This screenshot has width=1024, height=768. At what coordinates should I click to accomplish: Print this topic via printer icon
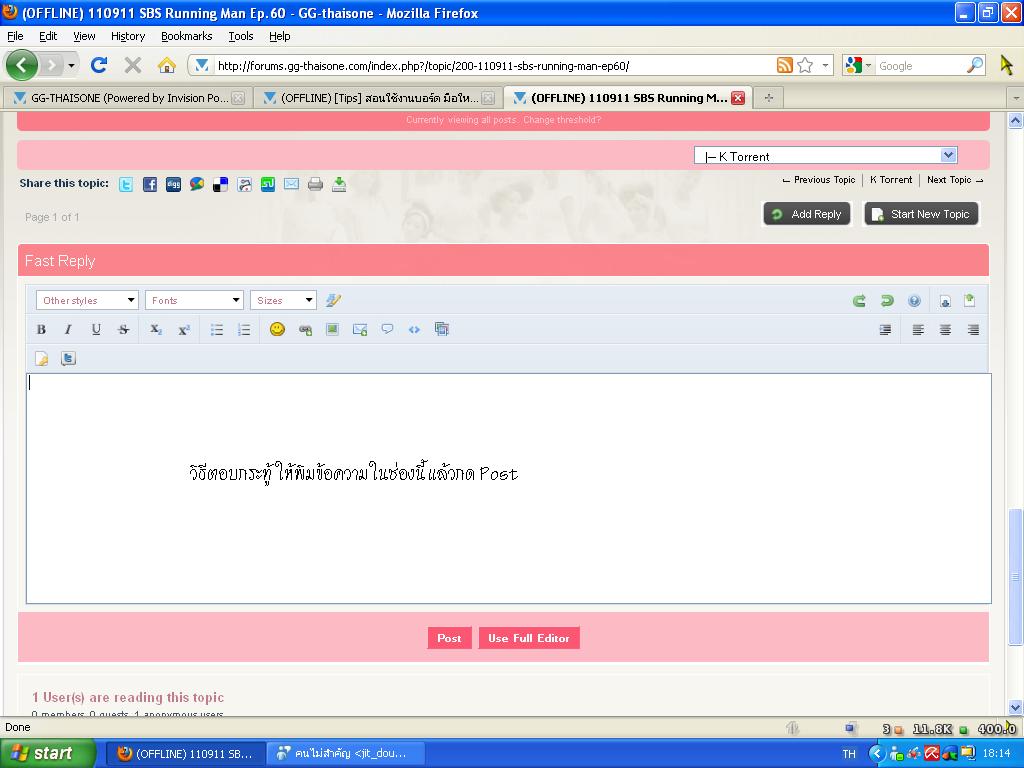coord(315,184)
